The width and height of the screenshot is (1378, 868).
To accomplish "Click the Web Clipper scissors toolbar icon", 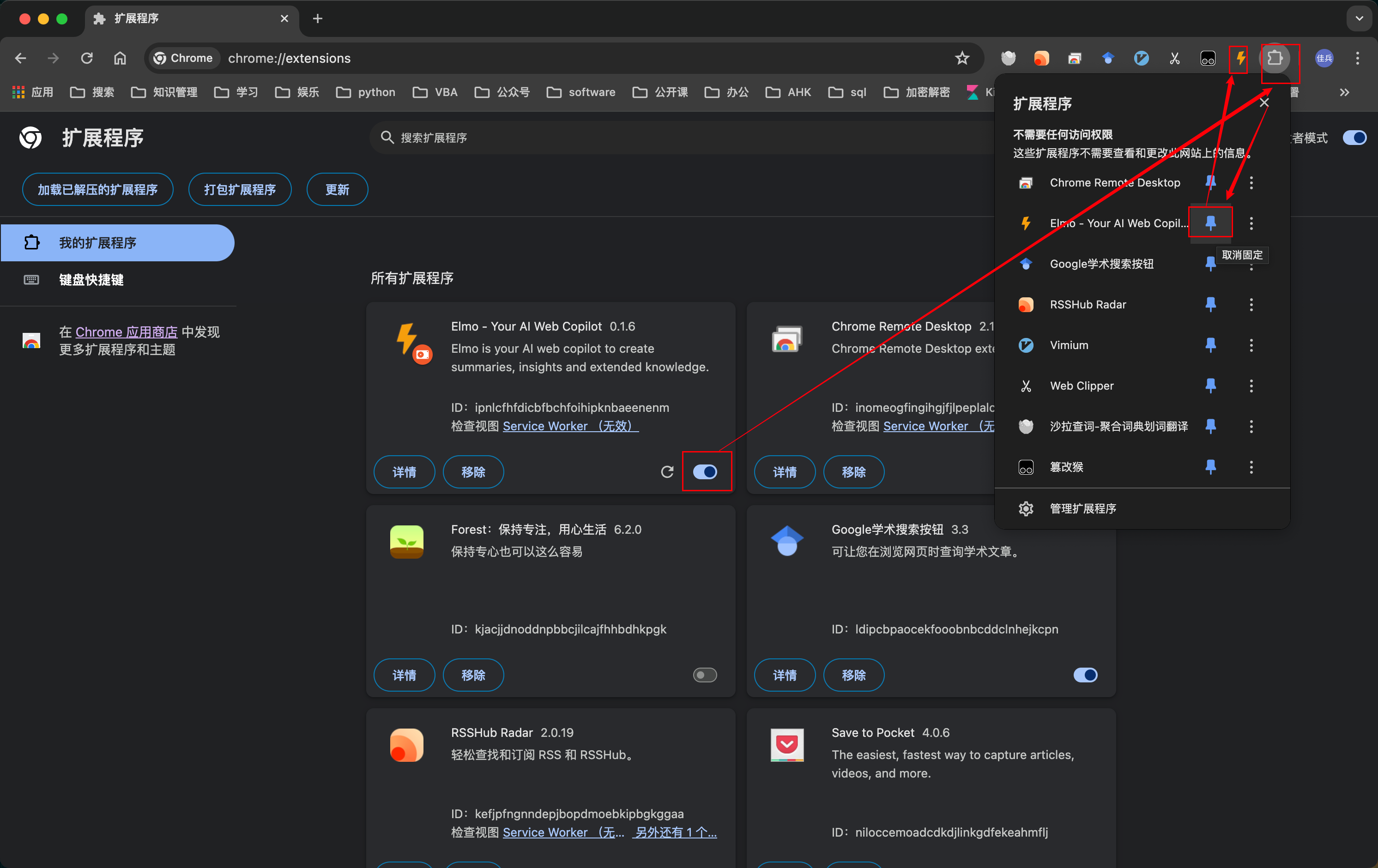I will point(1174,58).
